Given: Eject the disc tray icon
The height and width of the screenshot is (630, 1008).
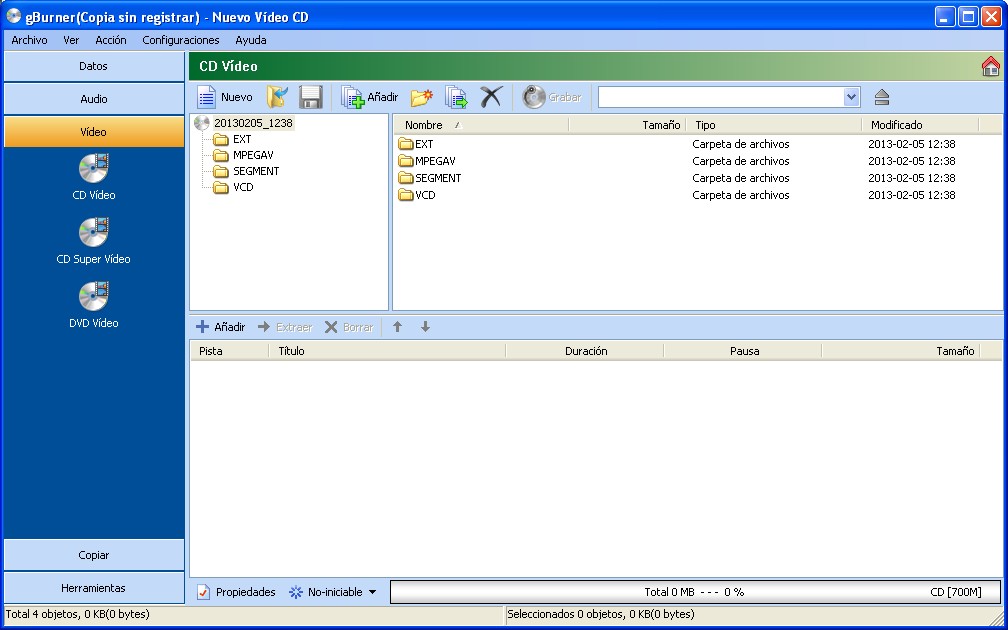Looking at the screenshot, I should coord(882,97).
